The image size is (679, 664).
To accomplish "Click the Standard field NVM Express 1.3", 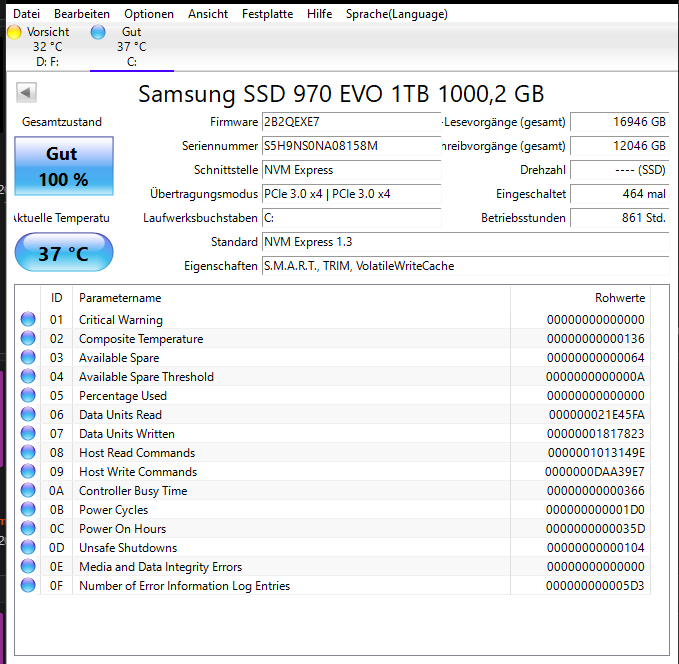I will pyautogui.click(x=466, y=242).
